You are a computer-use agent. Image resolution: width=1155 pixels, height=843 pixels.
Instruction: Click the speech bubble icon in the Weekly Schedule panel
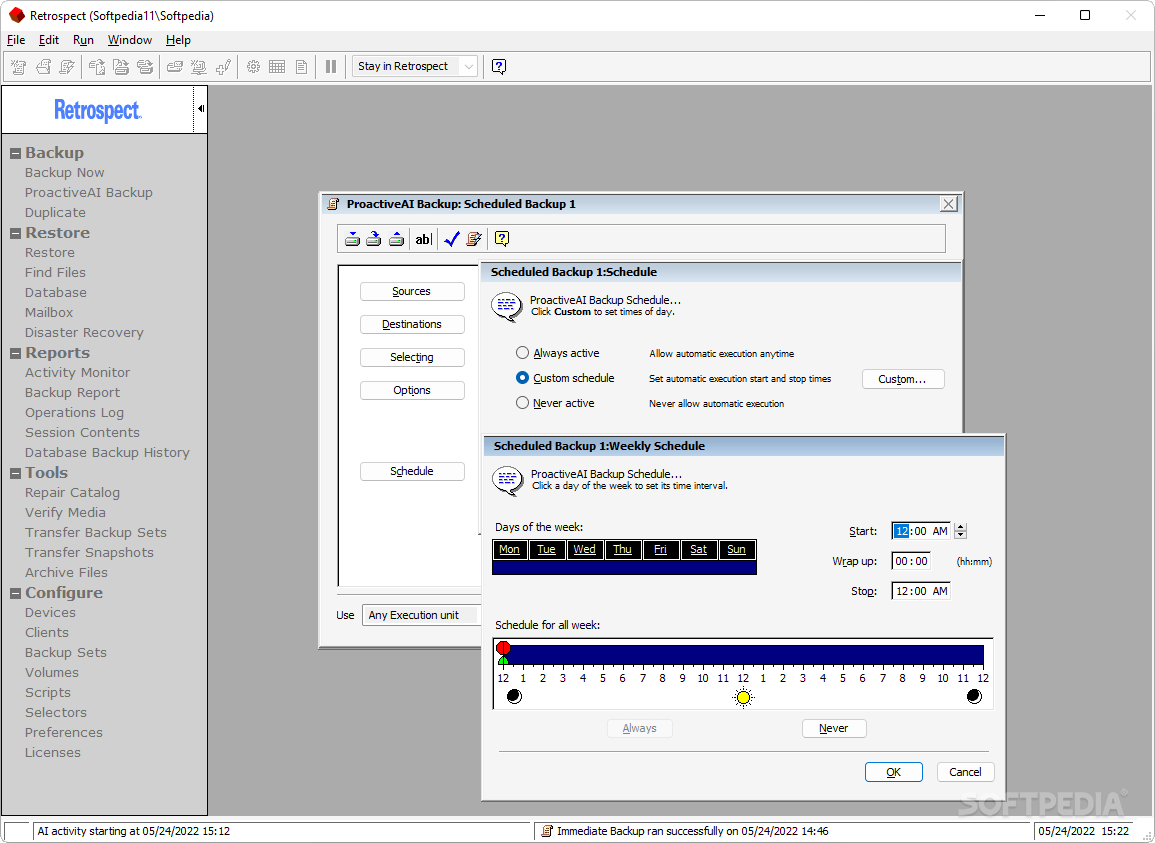(507, 481)
